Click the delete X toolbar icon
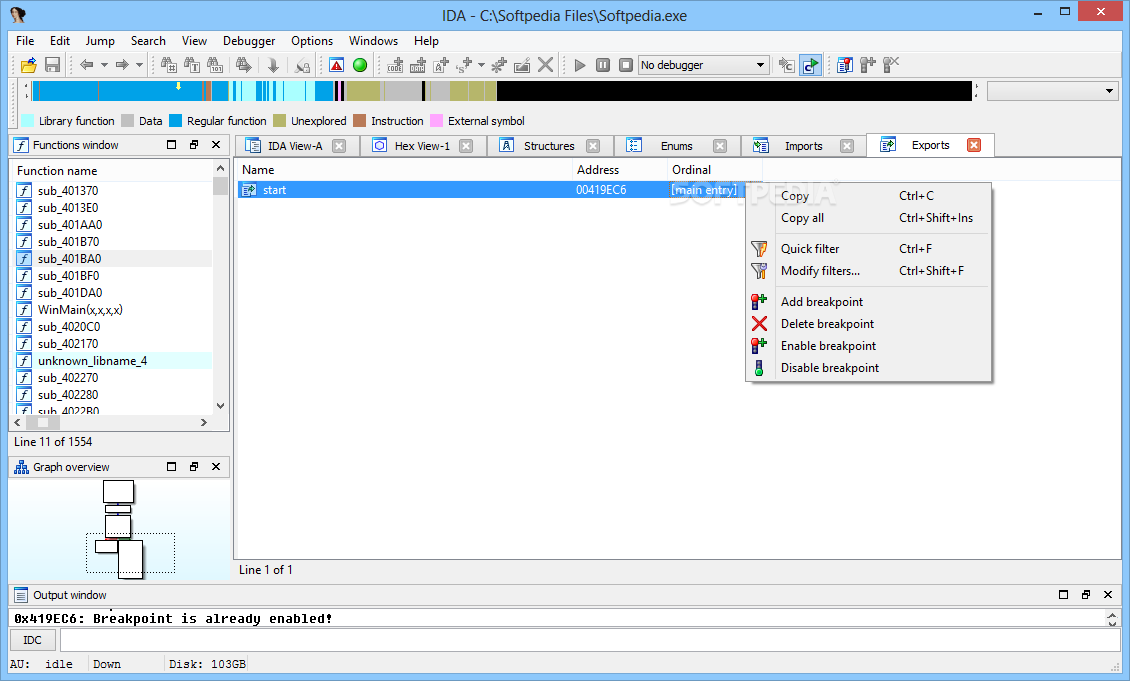The height and width of the screenshot is (681, 1130). (x=546, y=66)
